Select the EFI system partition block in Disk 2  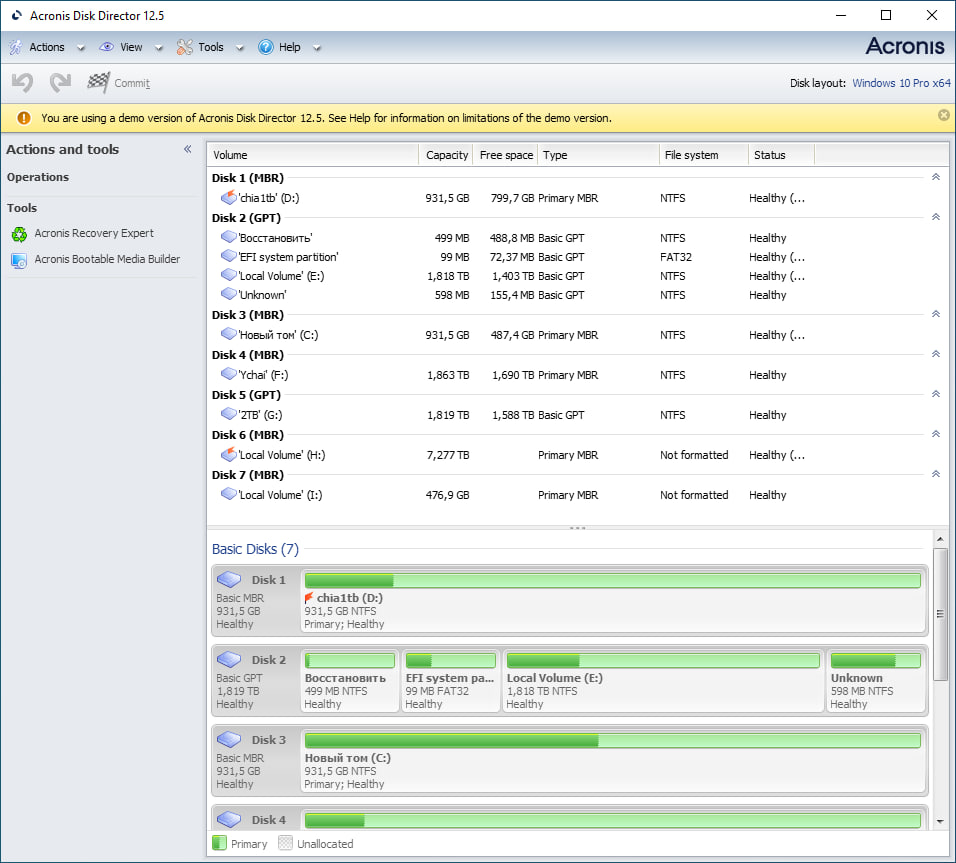(x=451, y=681)
